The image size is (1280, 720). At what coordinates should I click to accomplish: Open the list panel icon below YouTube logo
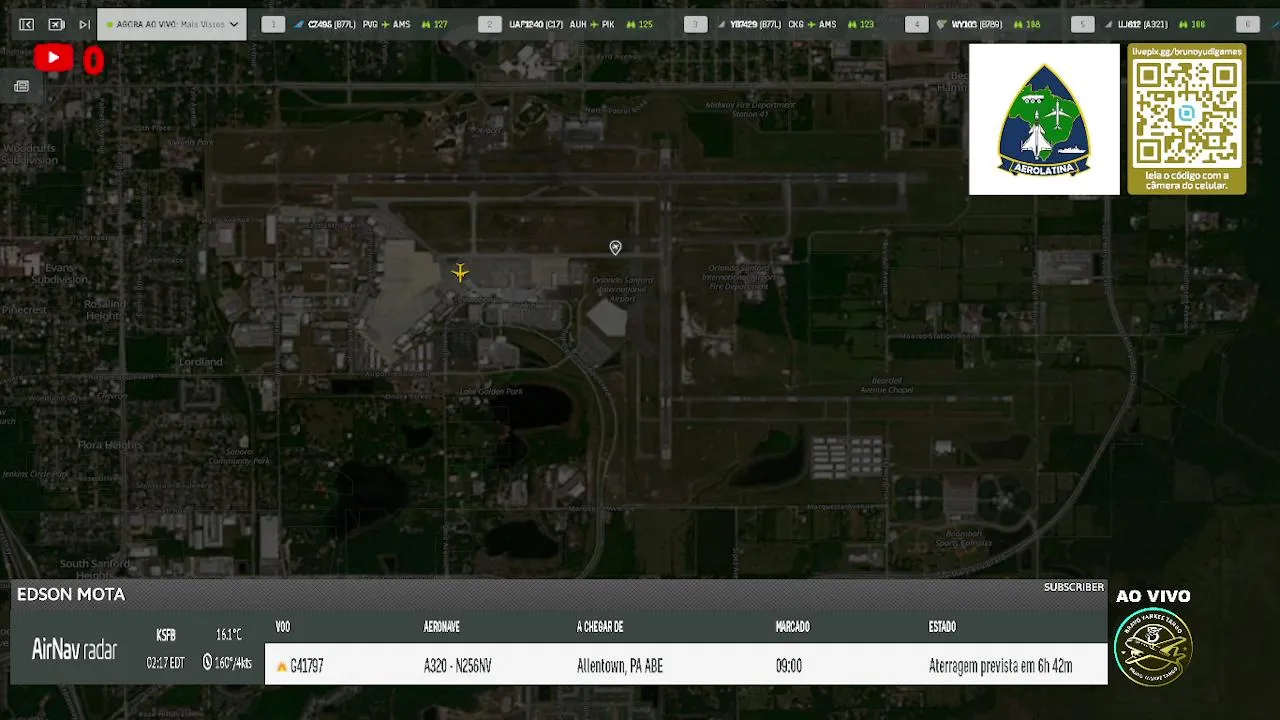point(22,86)
